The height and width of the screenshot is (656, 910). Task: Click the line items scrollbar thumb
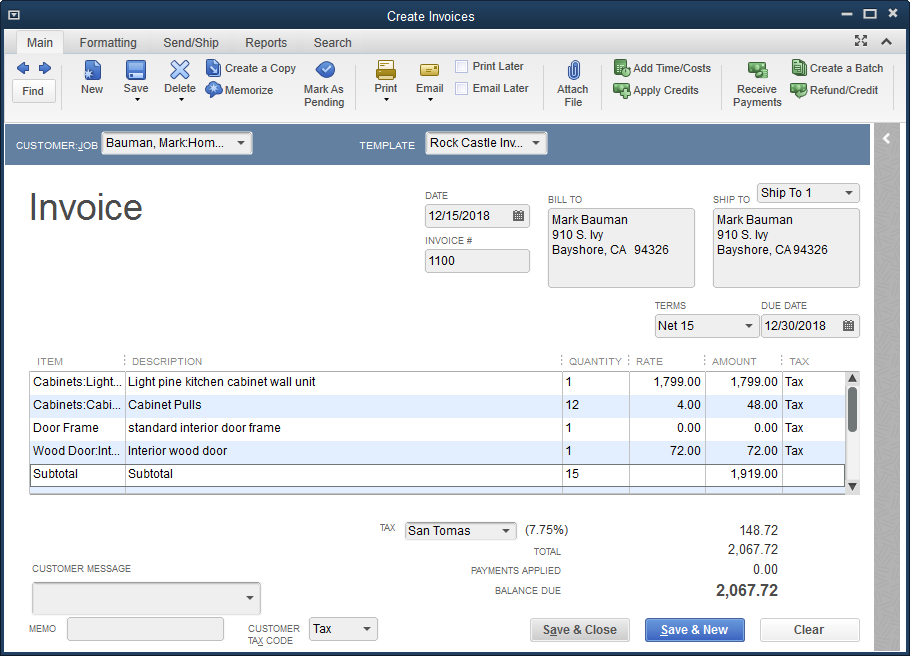coord(852,409)
